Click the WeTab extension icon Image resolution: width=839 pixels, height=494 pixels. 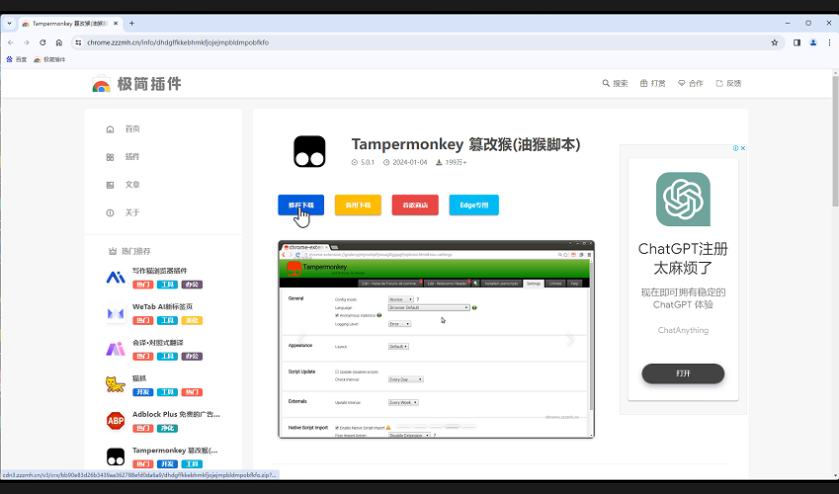point(116,313)
